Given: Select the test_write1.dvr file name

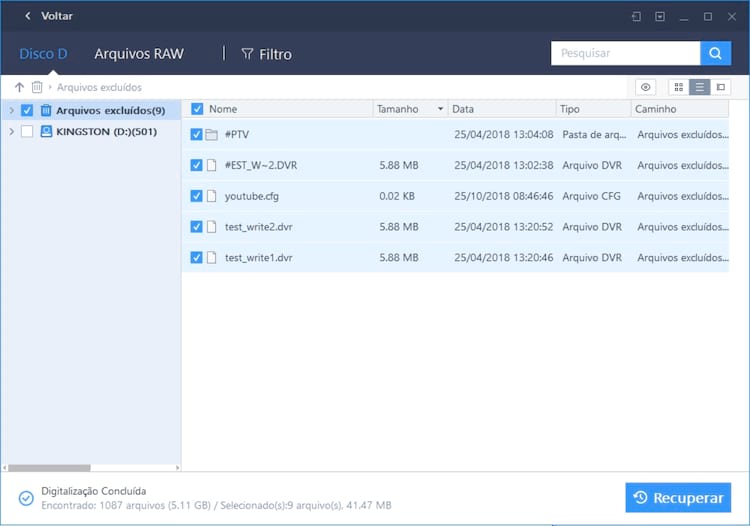Looking at the screenshot, I should (258, 257).
